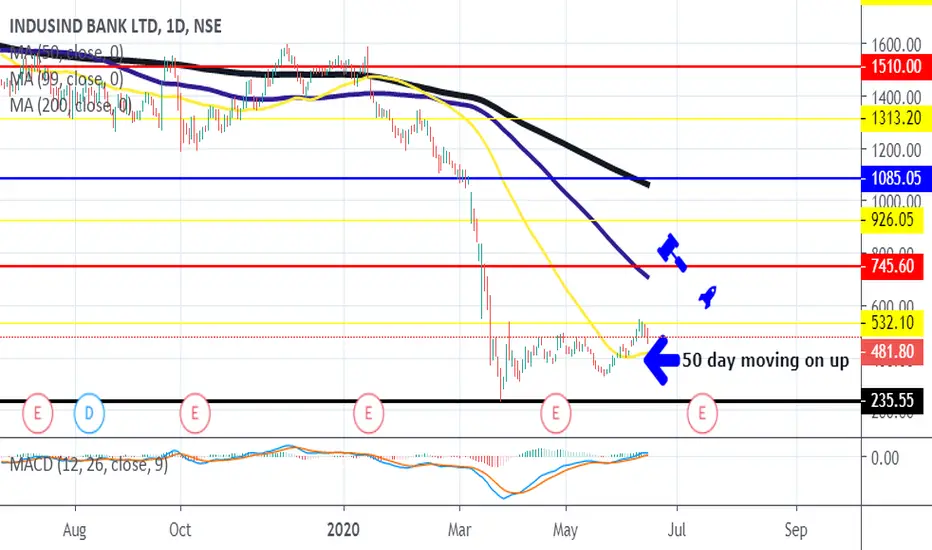The height and width of the screenshot is (550, 932).
Task: Click the black 235.55 price label
Action: tap(892, 401)
